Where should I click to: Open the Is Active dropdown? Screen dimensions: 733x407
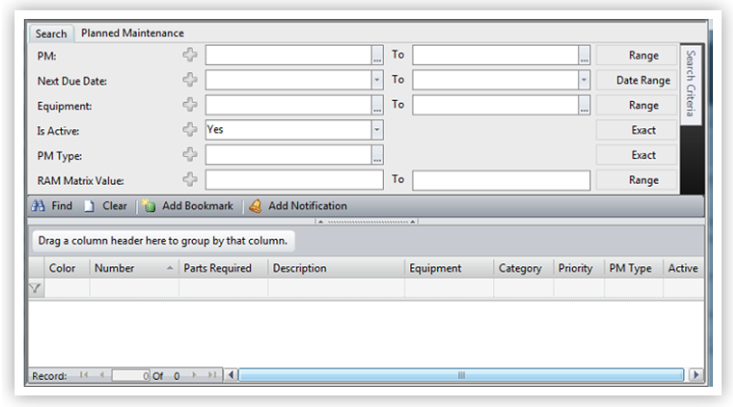[377, 130]
